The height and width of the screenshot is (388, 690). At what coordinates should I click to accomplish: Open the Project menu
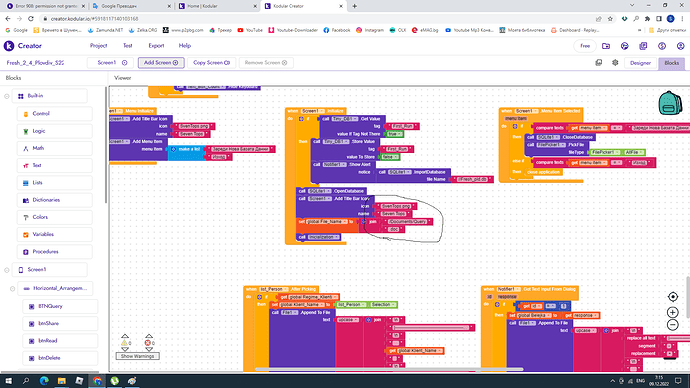point(99,46)
